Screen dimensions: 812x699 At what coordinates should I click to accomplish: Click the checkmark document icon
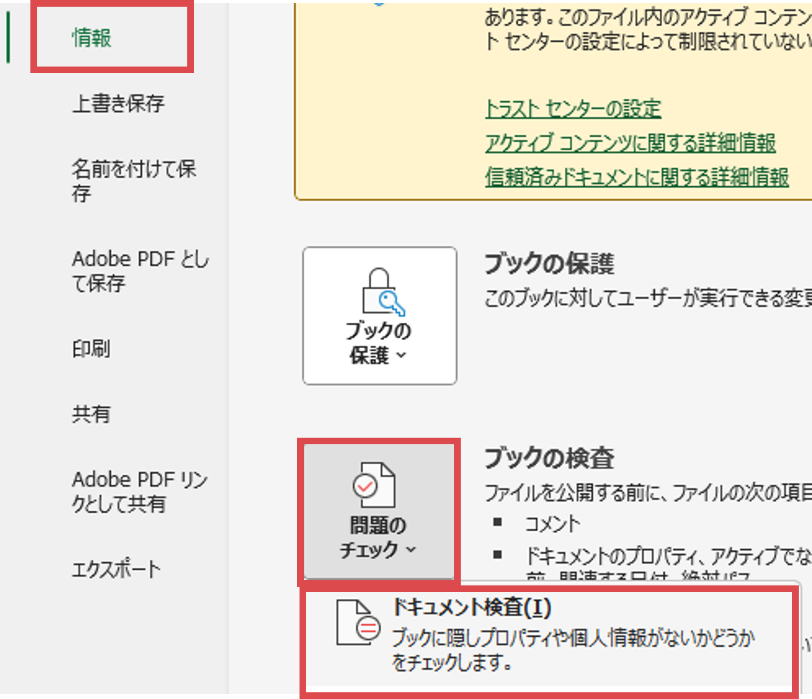pos(374,485)
